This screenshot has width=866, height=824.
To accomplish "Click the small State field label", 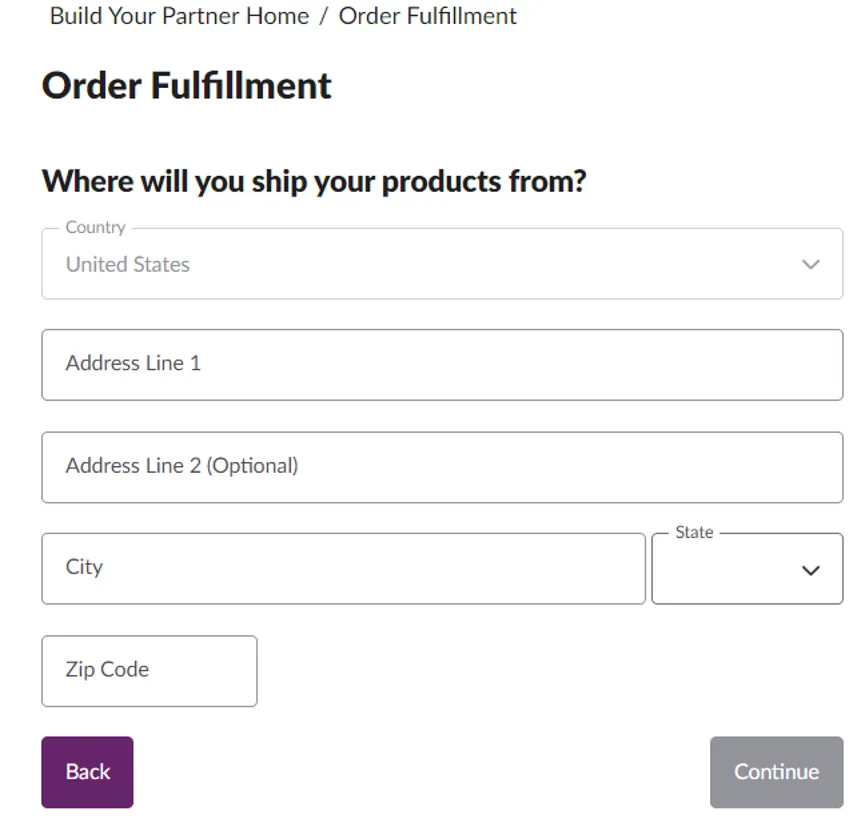I will click(x=694, y=532).
